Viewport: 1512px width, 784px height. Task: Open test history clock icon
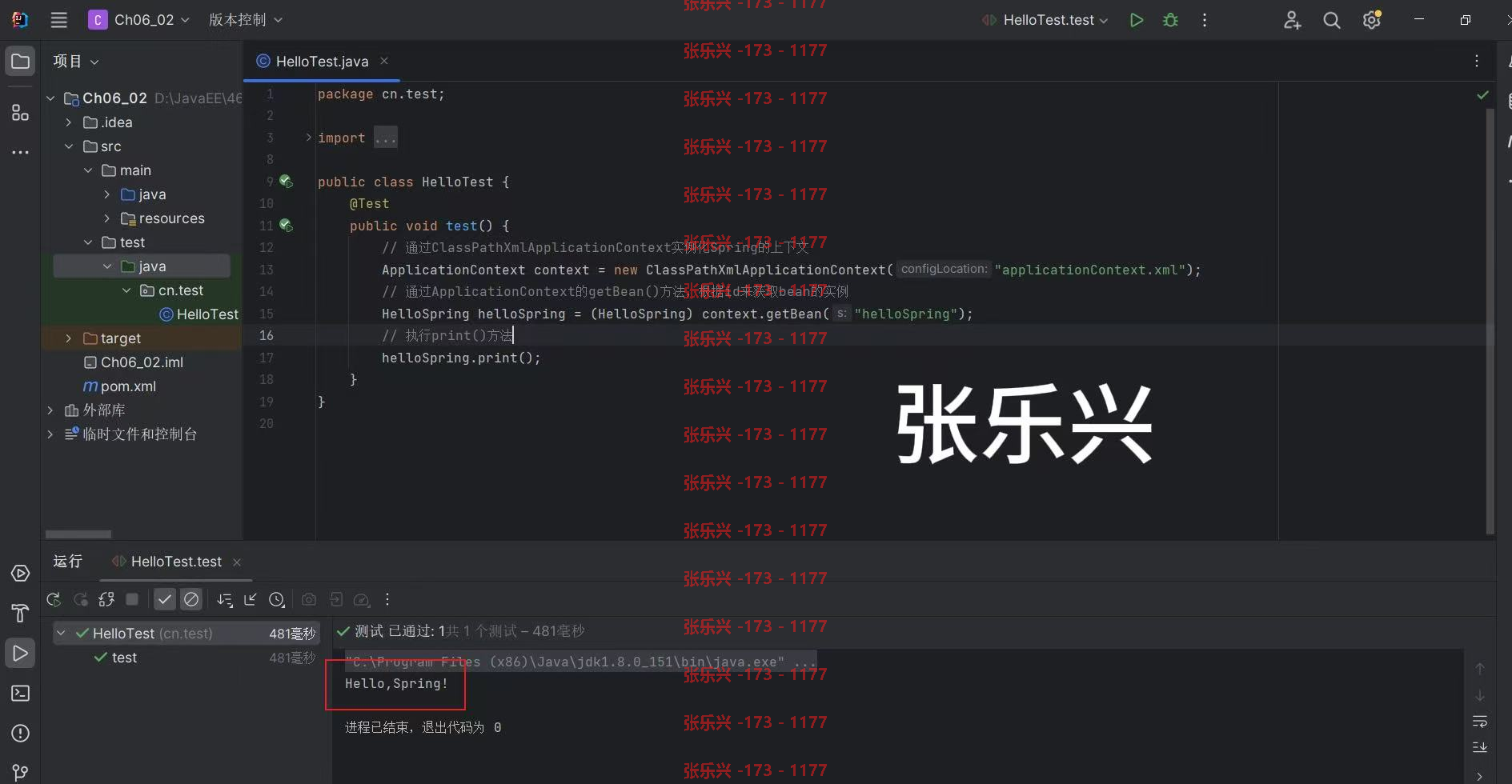(x=277, y=599)
